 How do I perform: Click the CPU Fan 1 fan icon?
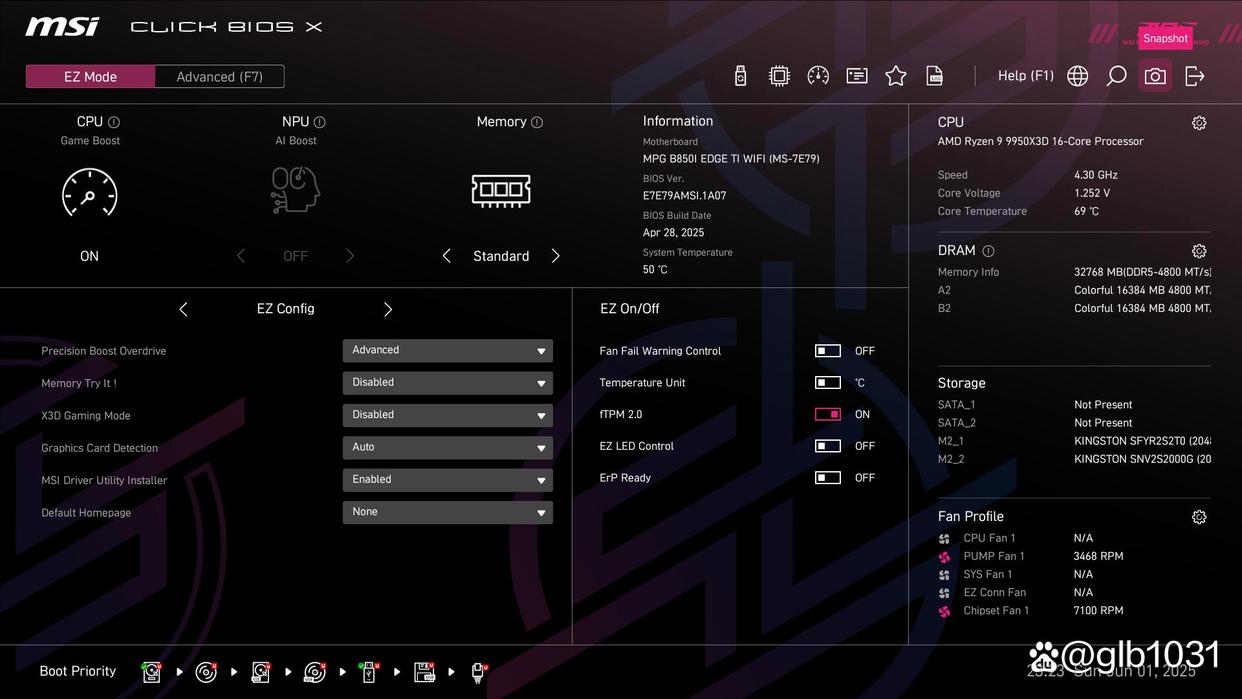[944, 539]
